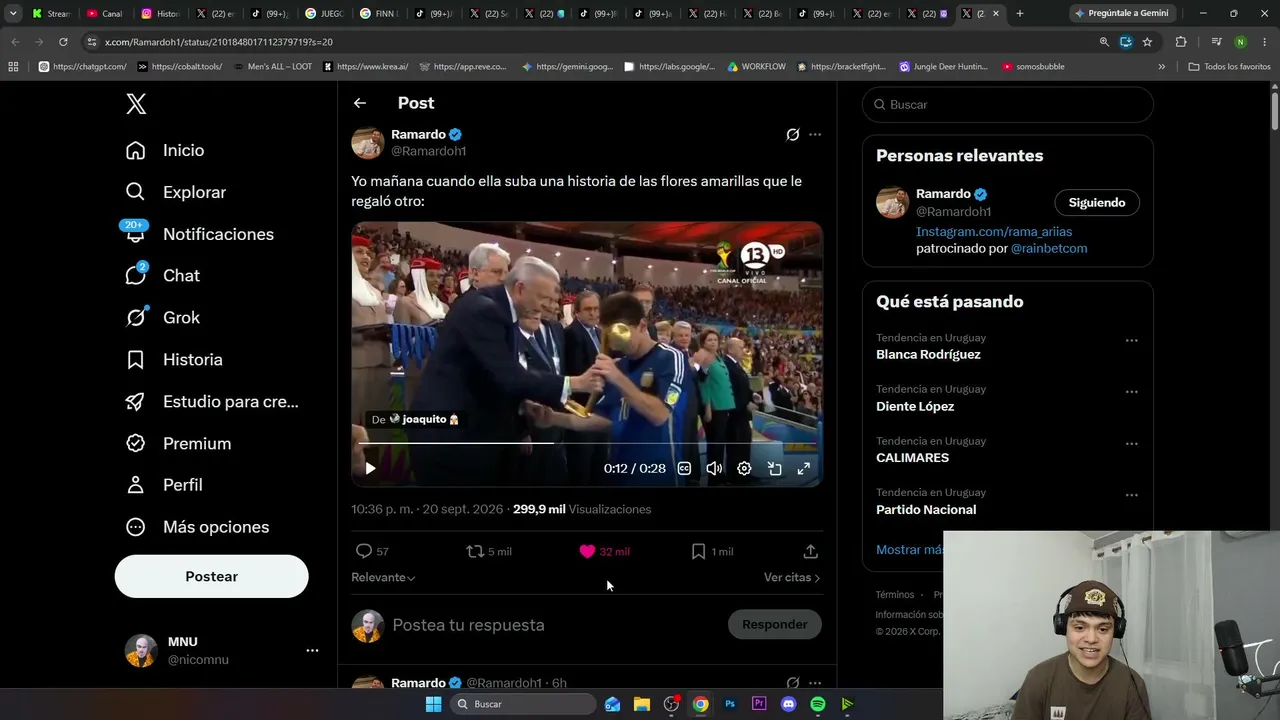Open post three-dot more options menu

point(815,134)
